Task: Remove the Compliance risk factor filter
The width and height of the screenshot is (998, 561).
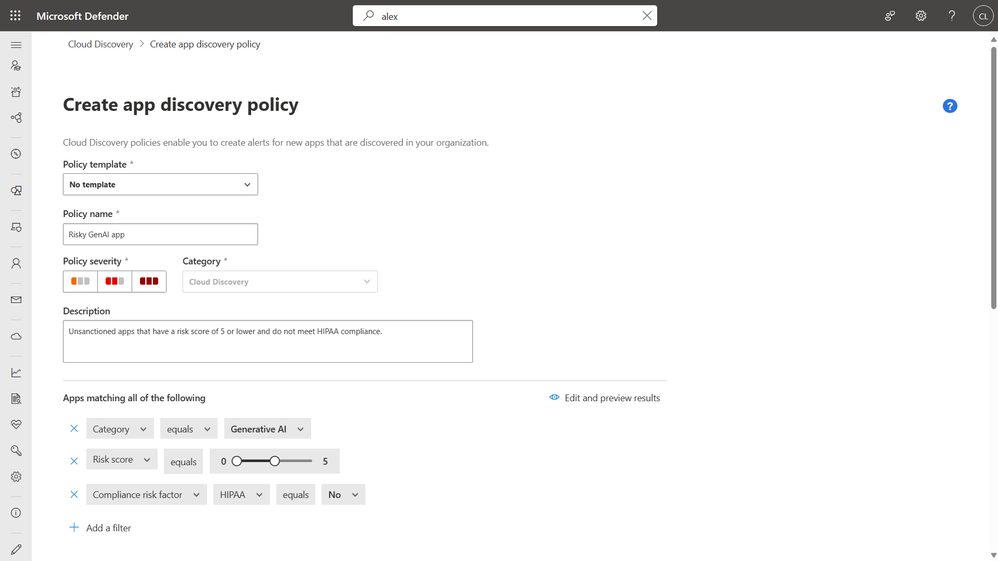Action: pos(74,495)
